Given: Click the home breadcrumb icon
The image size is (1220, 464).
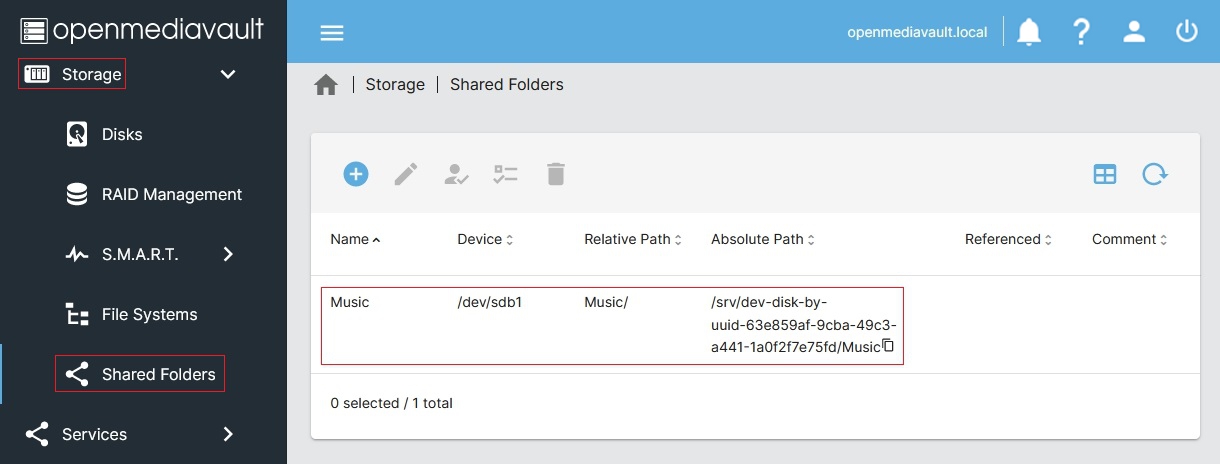Looking at the screenshot, I should 326,85.
